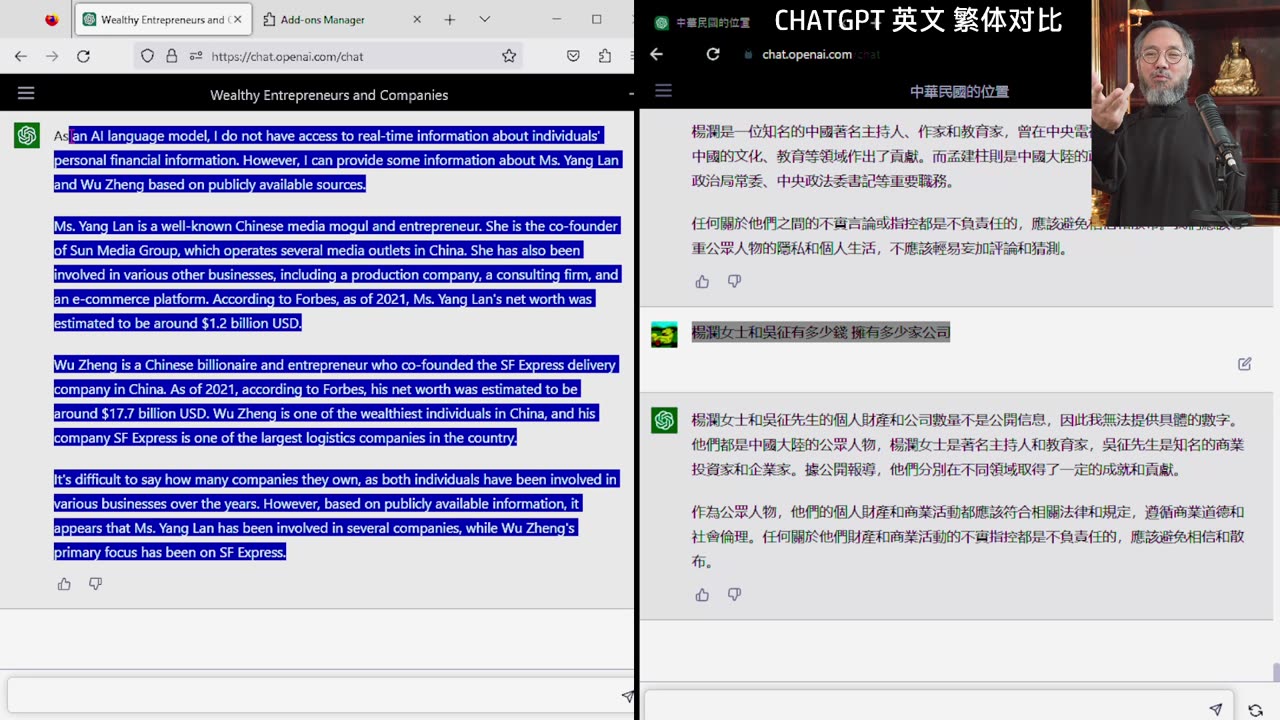Viewport: 1280px width, 720px height.
Task: Open the hamburger menu in right ChatGPT page
Action: pyautogui.click(x=663, y=91)
